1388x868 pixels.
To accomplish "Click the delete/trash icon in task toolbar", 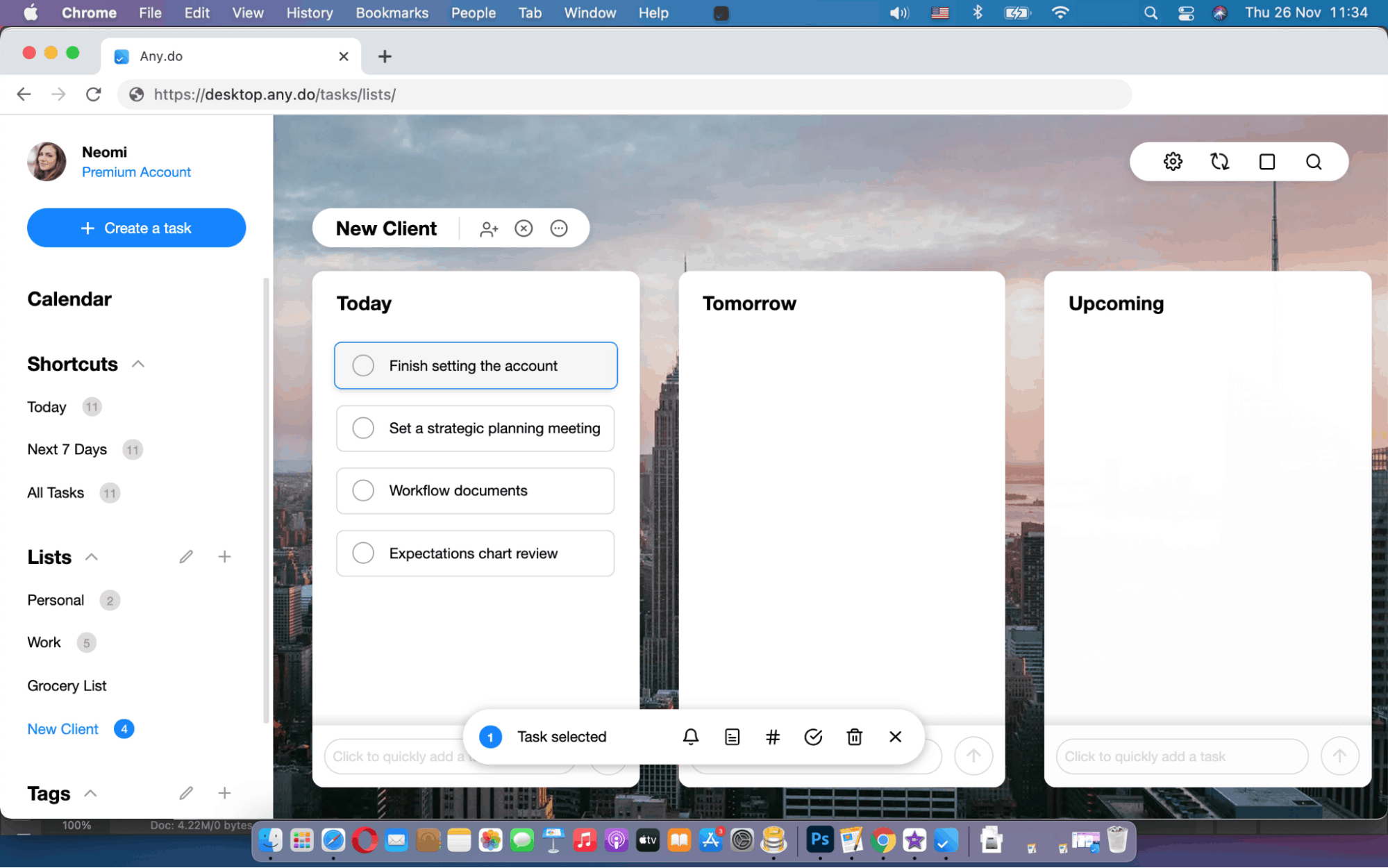I will (x=854, y=737).
